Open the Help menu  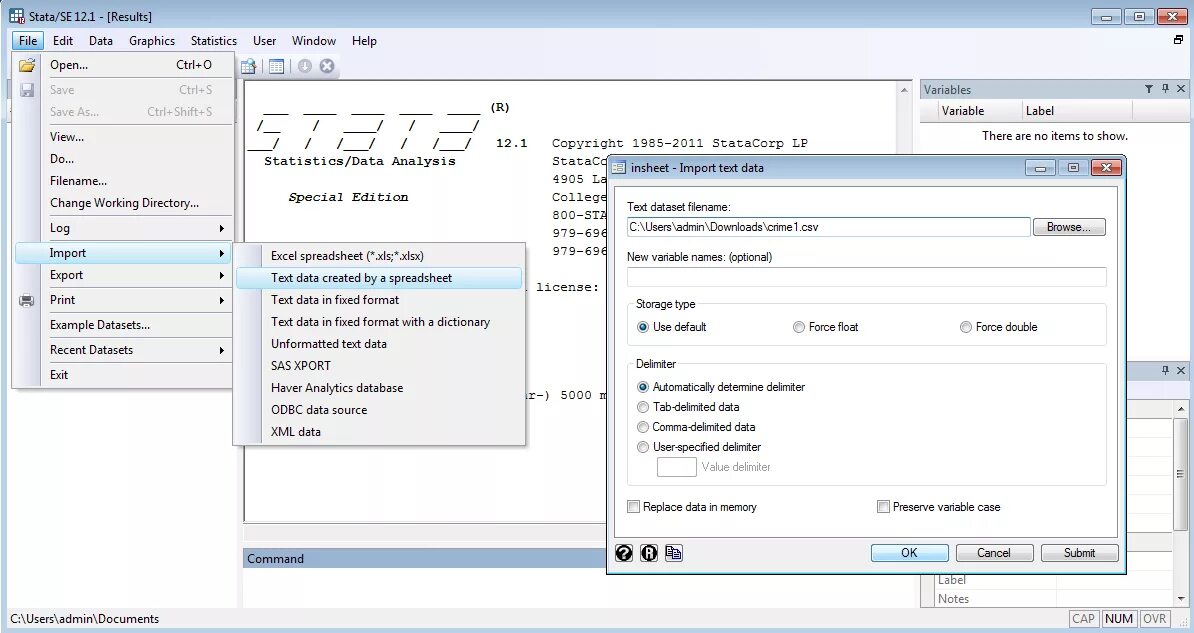coord(364,40)
